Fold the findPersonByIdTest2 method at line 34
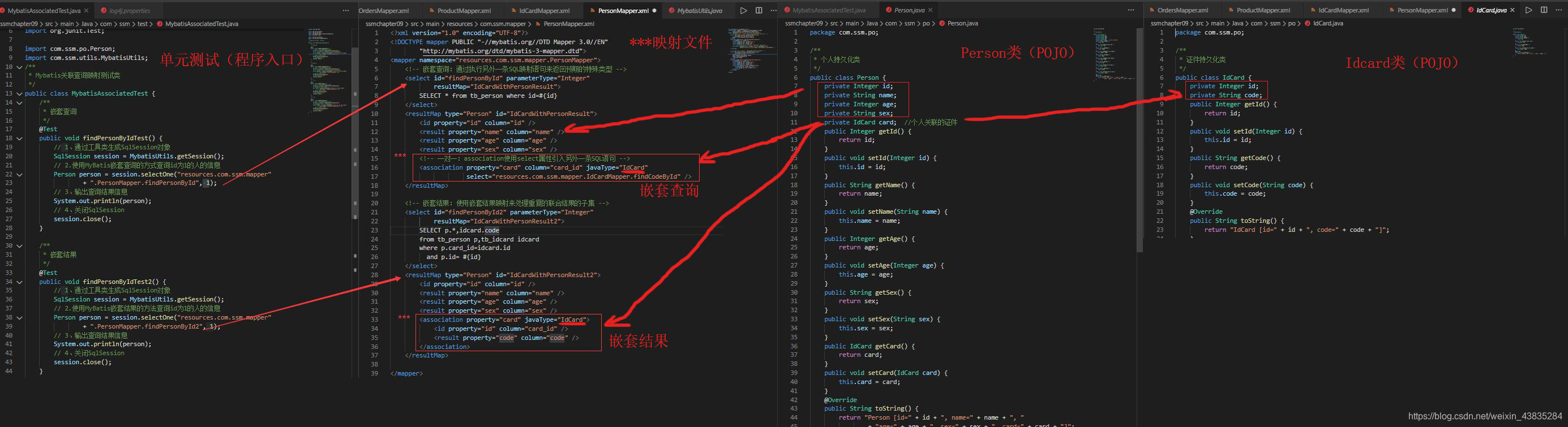1568x427 pixels. [19, 282]
